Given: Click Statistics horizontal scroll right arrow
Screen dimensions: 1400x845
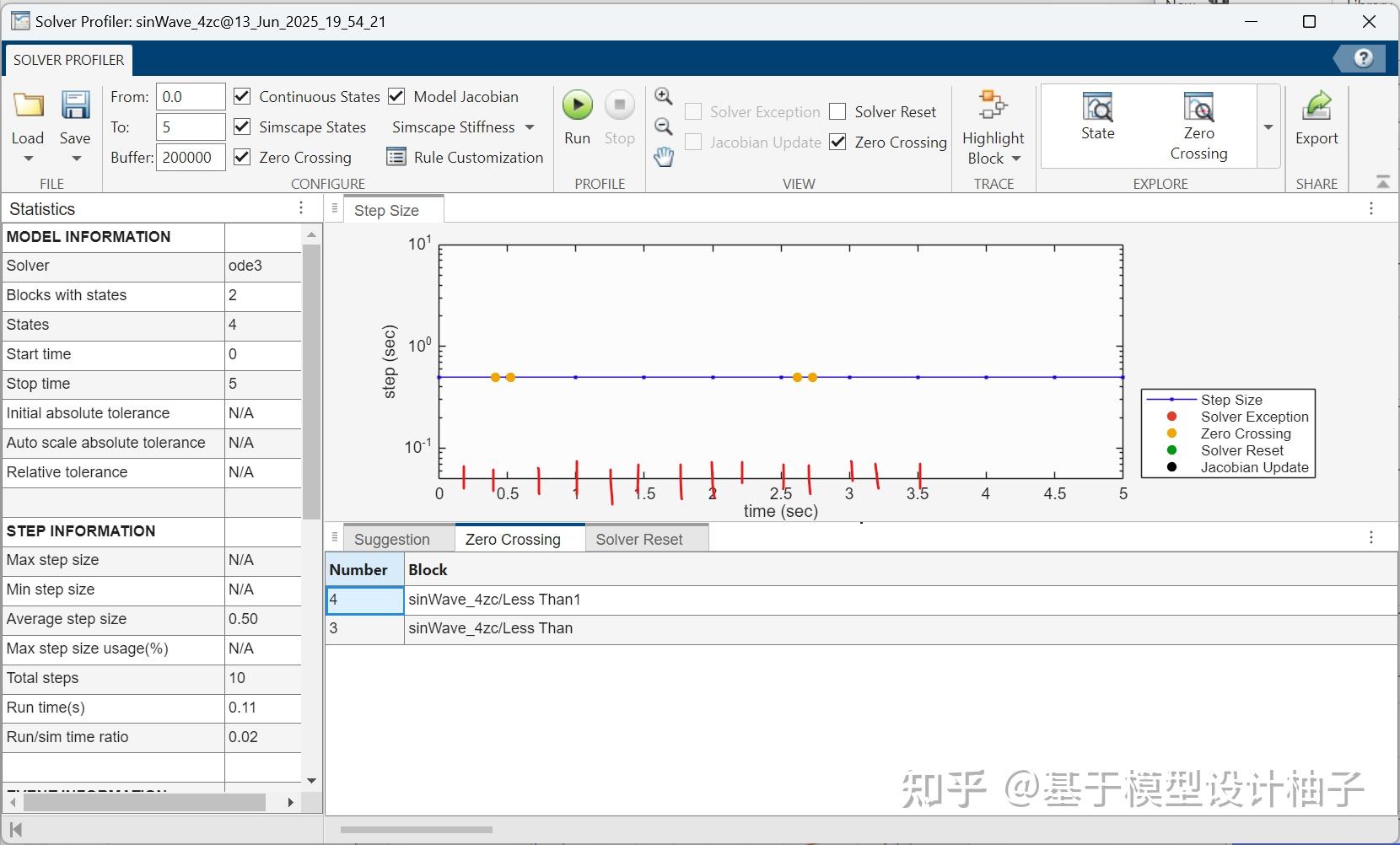Looking at the screenshot, I should pos(290,802).
